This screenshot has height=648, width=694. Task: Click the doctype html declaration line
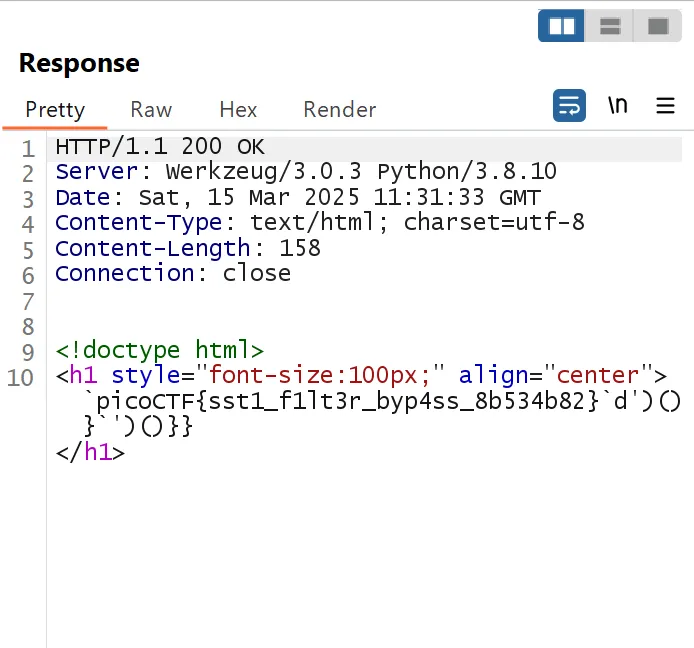tap(159, 350)
